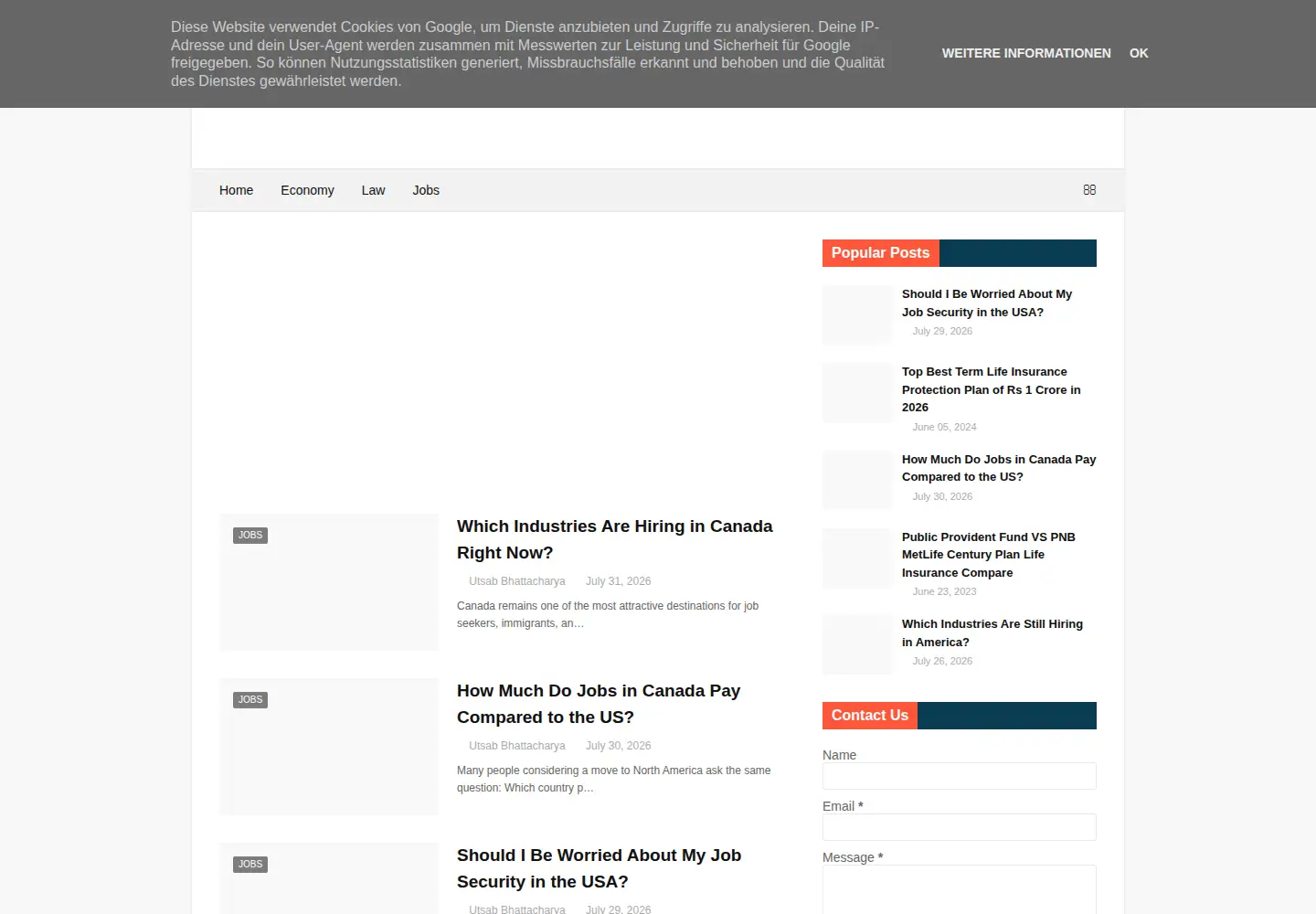Click thumbnail beside 'Public Provident Fund VS PNB' popular post
1316x914 pixels.
tap(857, 558)
